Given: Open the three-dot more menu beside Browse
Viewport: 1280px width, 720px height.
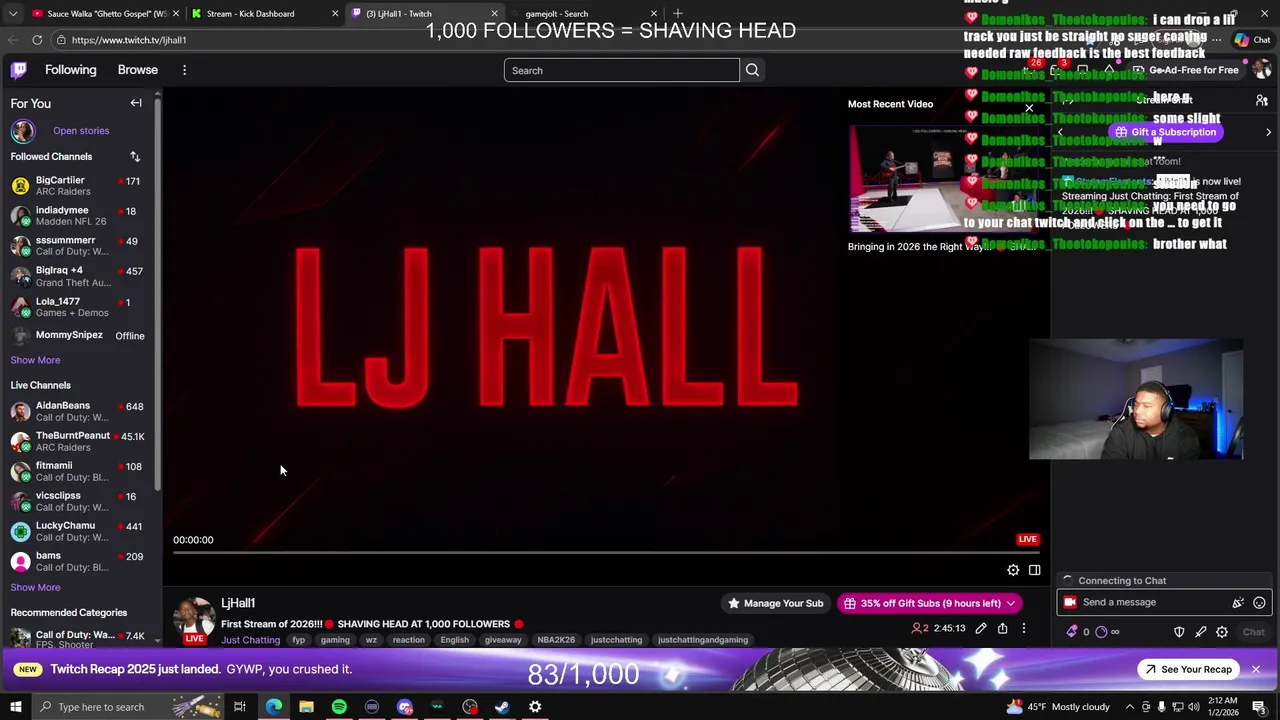Looking at the screenshot, I should pos(184,70).
